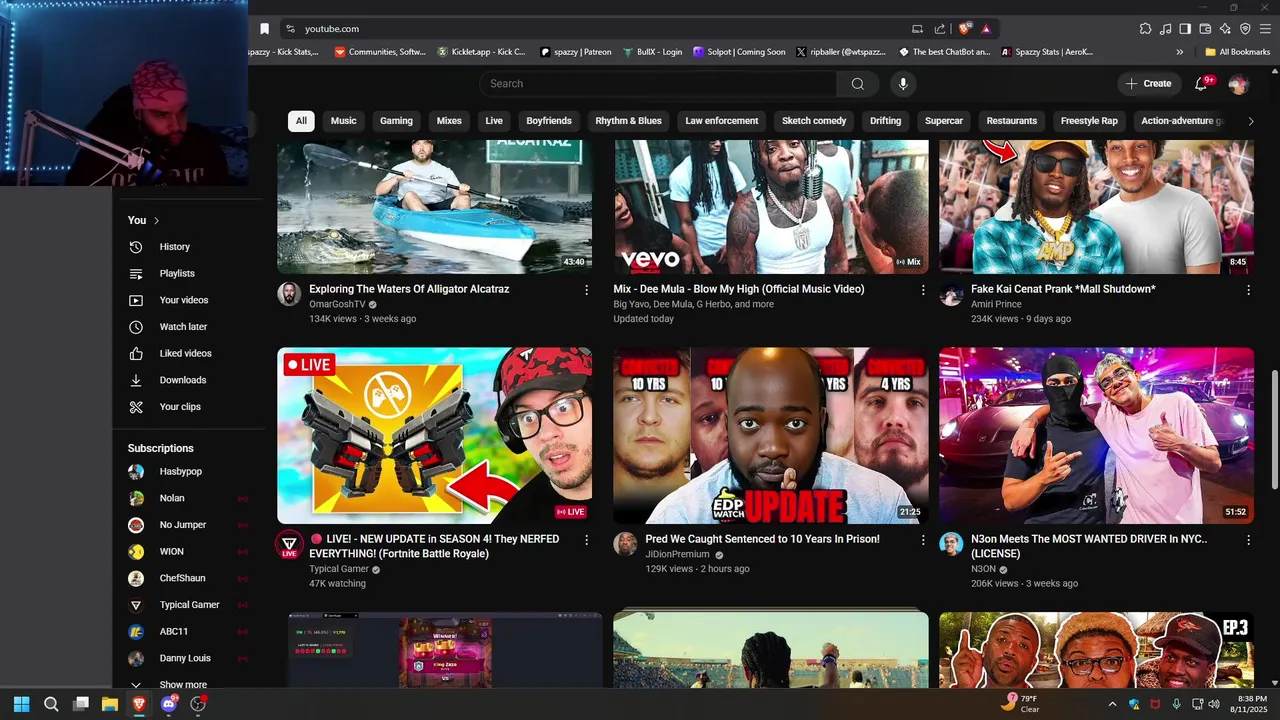Click the YouTube search input field
The image size is (1280, 720).
[x=658, y=84]
